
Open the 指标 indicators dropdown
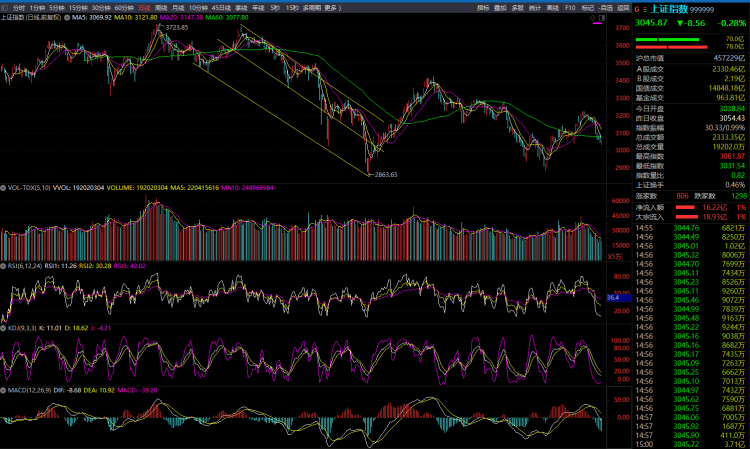[484, 7]
